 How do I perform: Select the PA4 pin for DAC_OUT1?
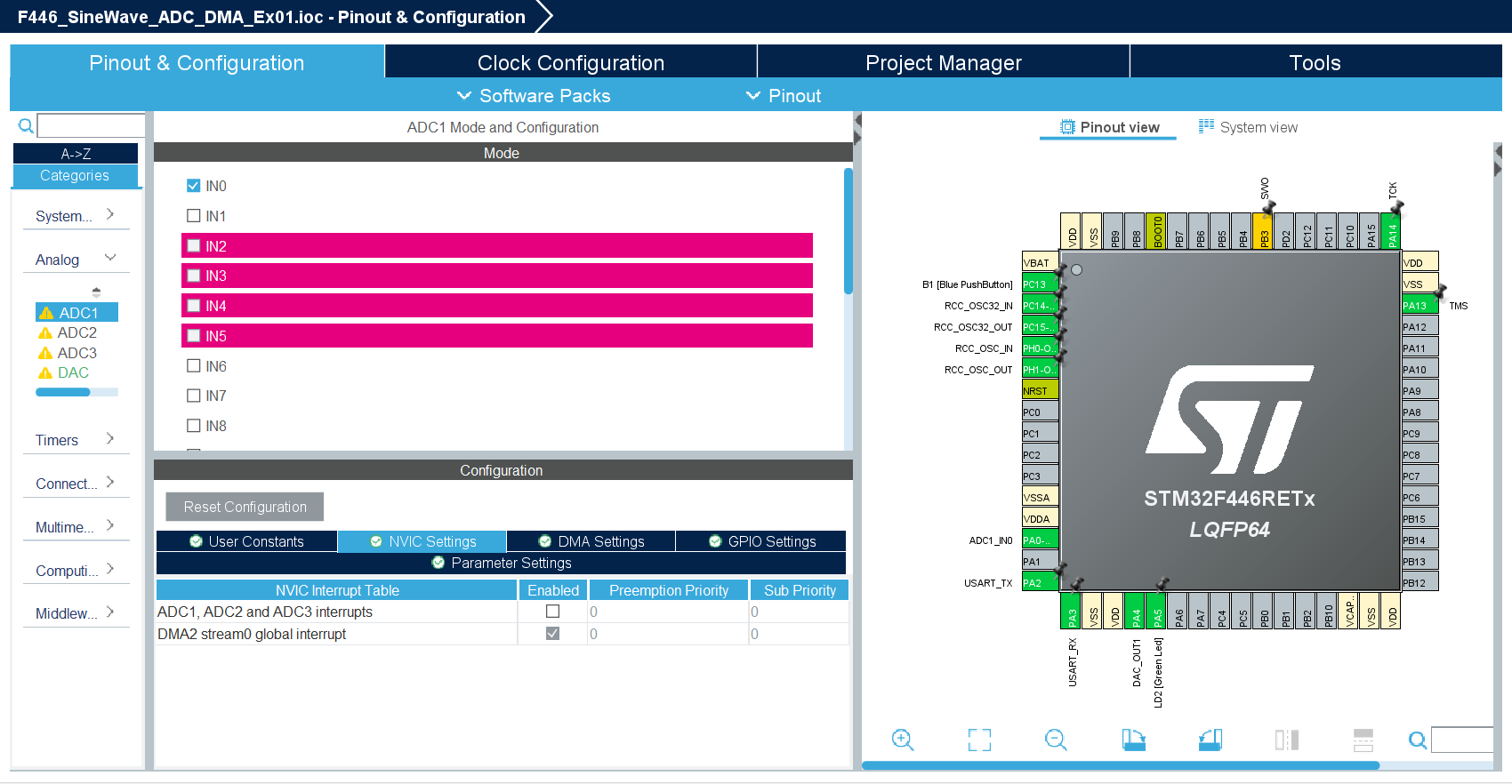[1136, 611]
